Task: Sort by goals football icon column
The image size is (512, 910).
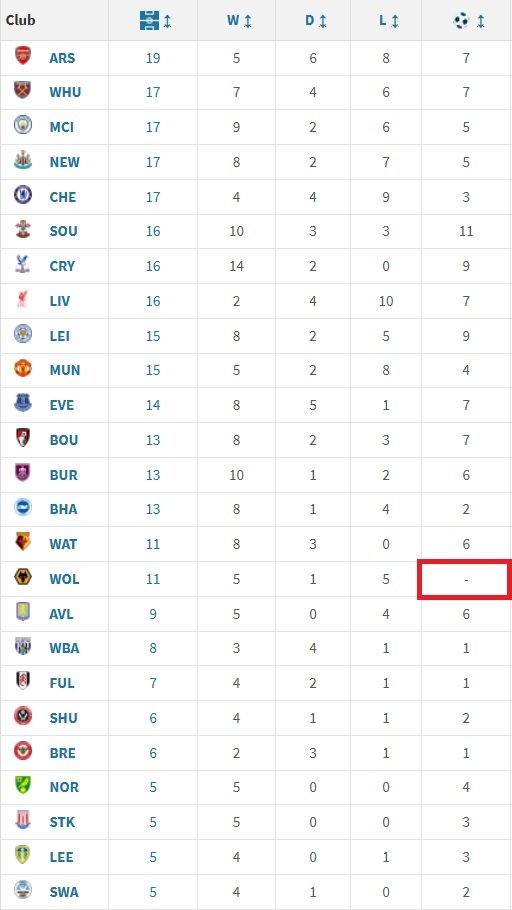Action: (468, 21)
